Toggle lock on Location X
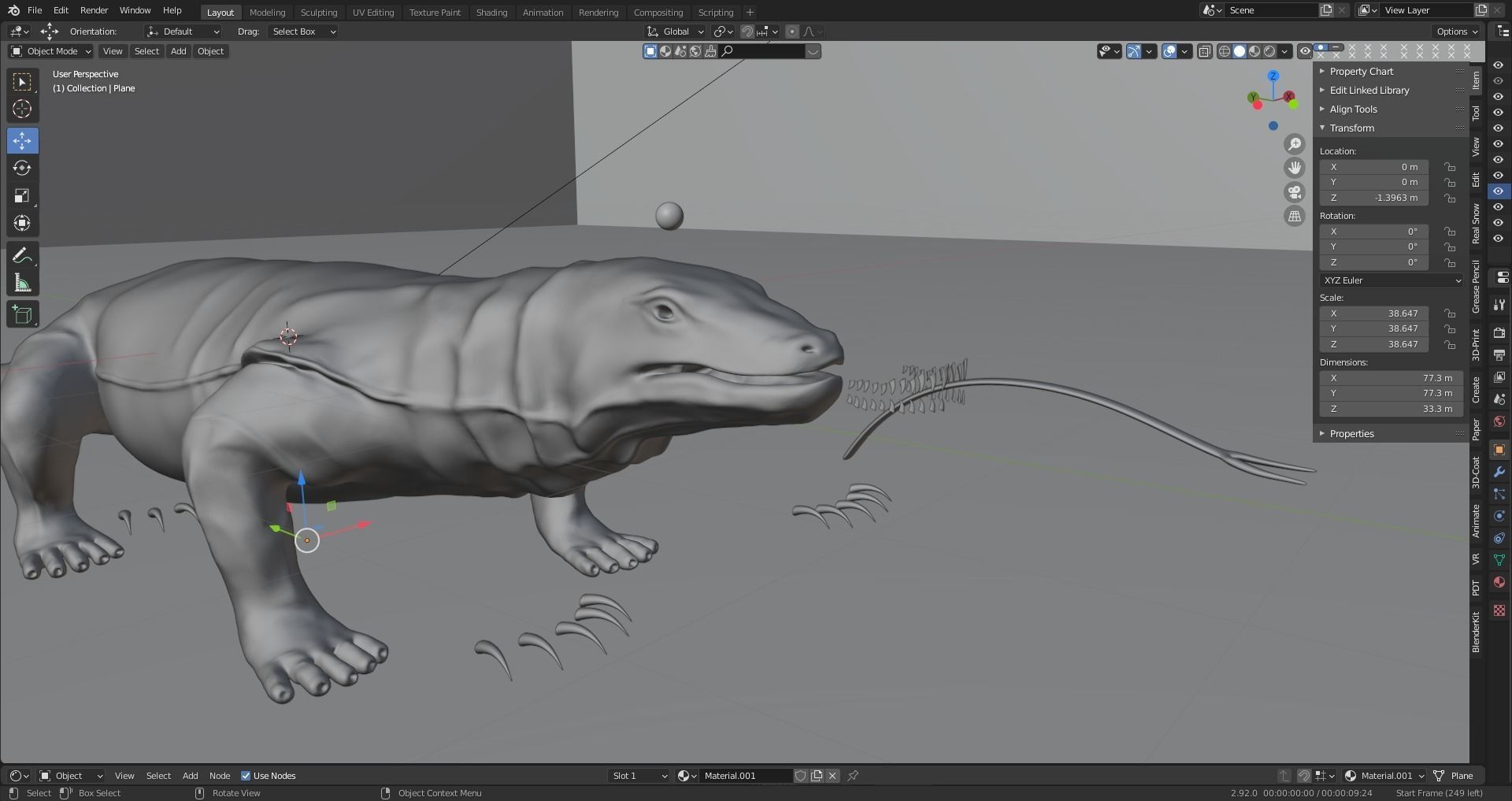The width and height of the screenshot is (1512, 801). tap(1450, 167)
